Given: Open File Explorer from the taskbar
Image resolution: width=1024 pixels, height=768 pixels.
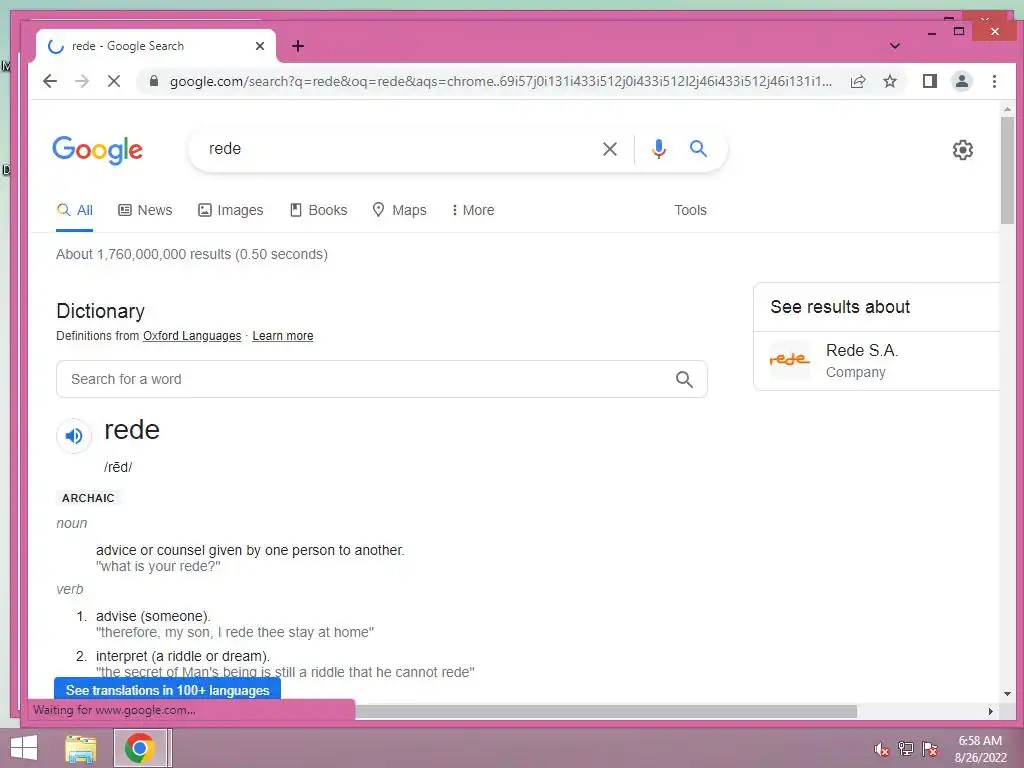Looking at the screenshot, I should (x=81, y=748).
